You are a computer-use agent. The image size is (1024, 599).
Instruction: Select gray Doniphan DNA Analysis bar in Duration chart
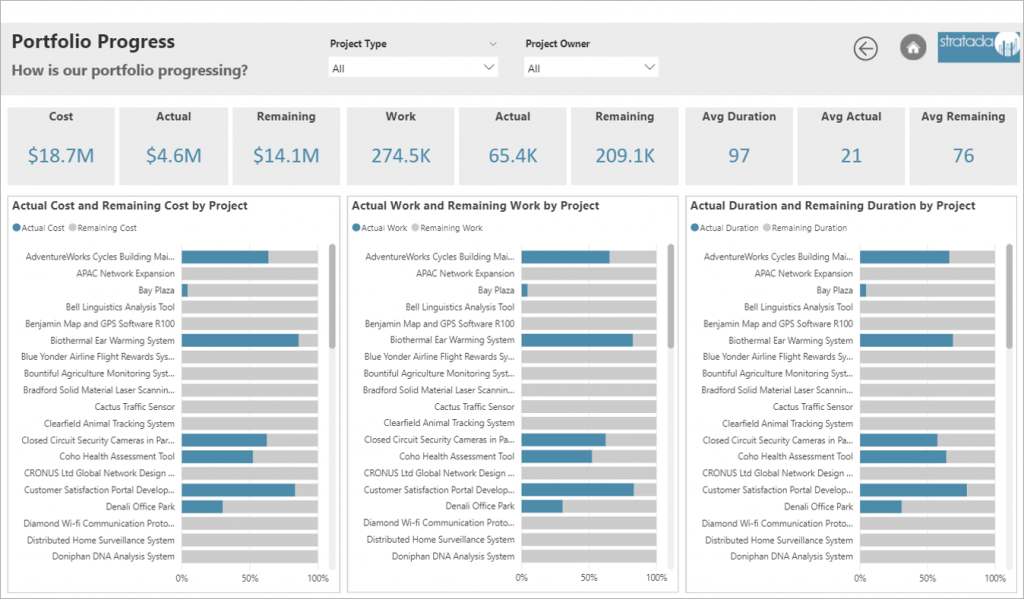(x=927, y=557)
